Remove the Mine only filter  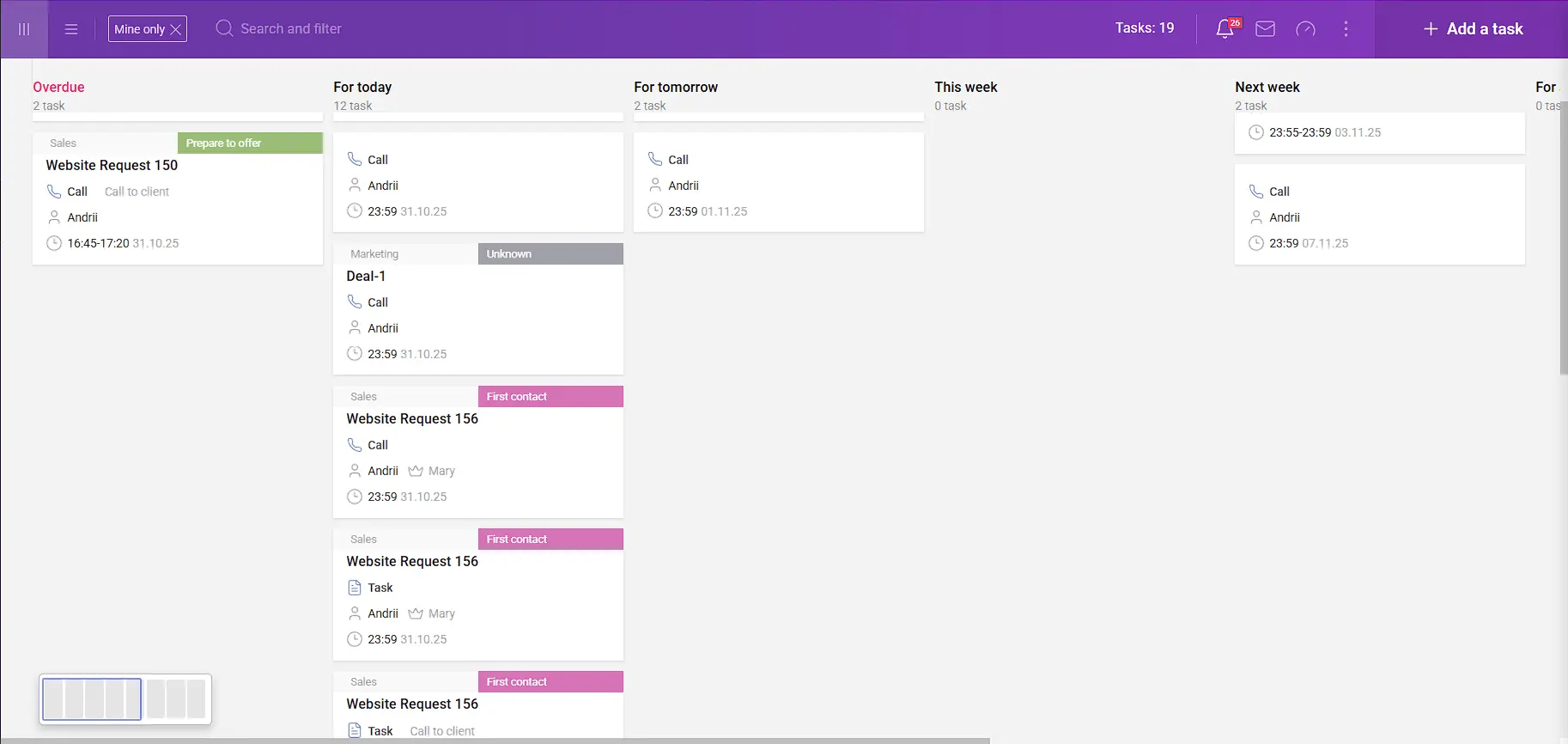pos(176,29)
